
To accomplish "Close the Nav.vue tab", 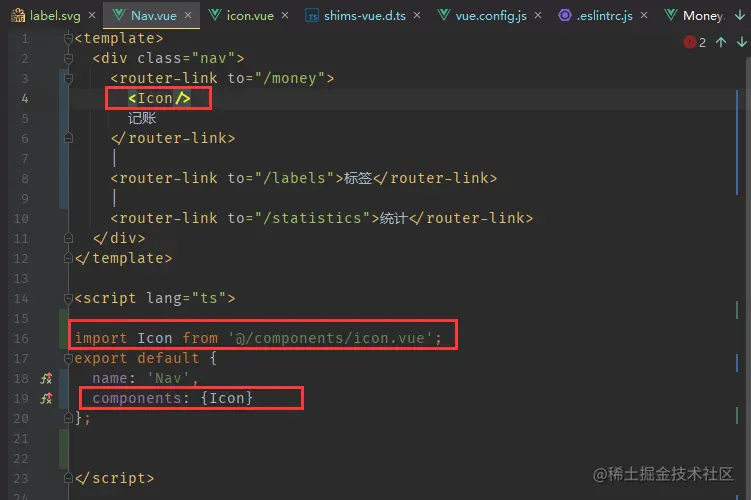I will (x=188, y=15).
